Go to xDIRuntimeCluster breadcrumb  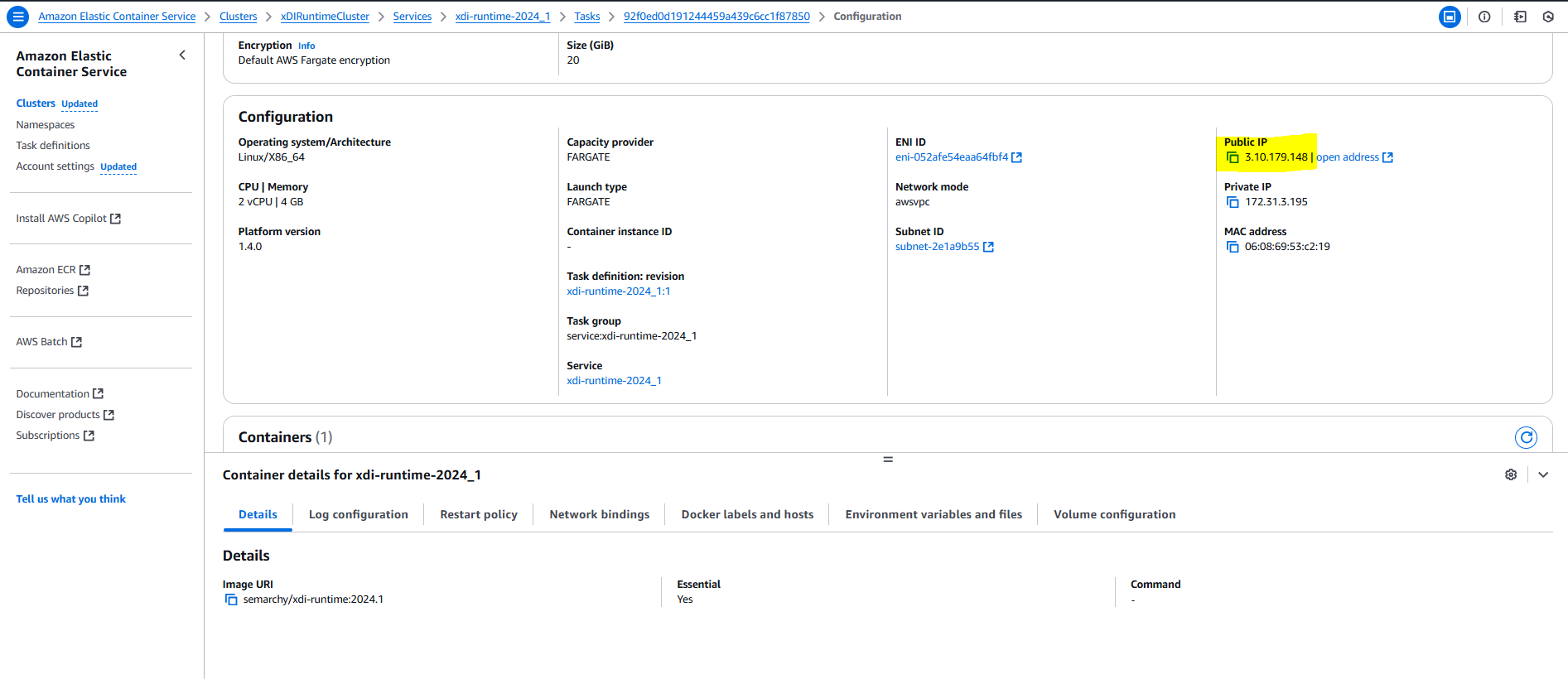[325, 17]
